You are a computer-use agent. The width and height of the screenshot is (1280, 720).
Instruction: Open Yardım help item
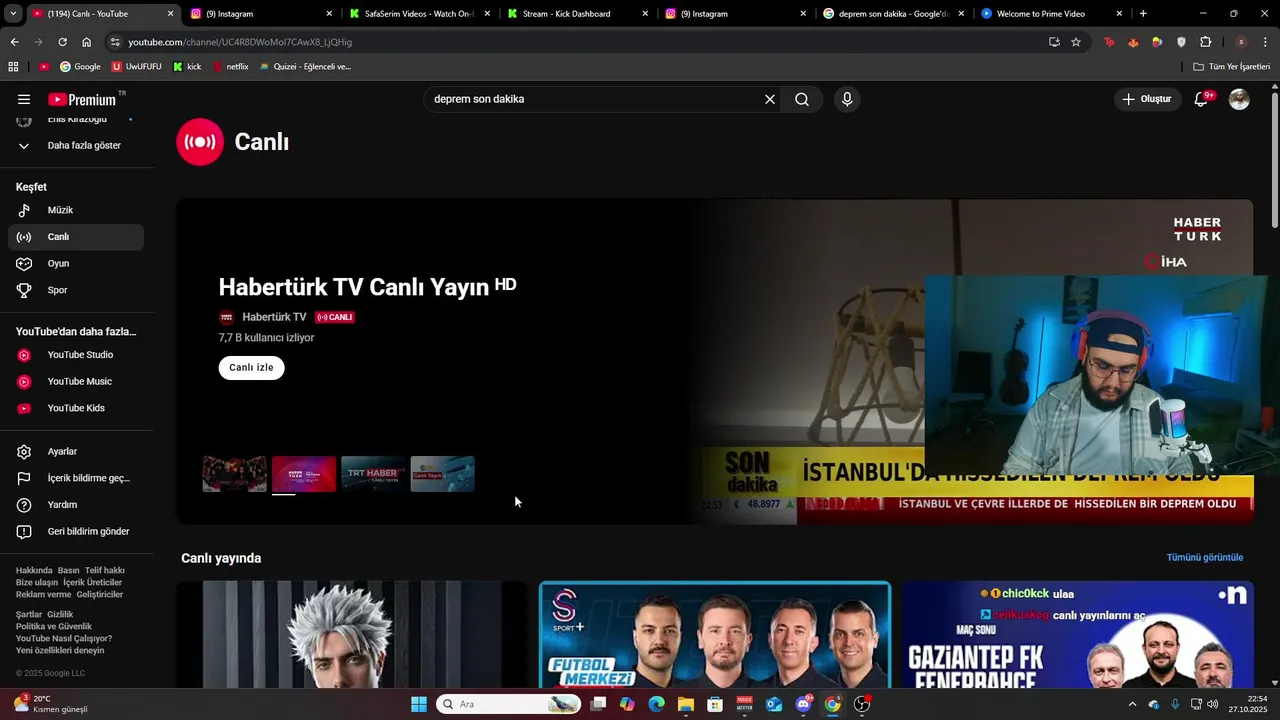coord(76,505)
